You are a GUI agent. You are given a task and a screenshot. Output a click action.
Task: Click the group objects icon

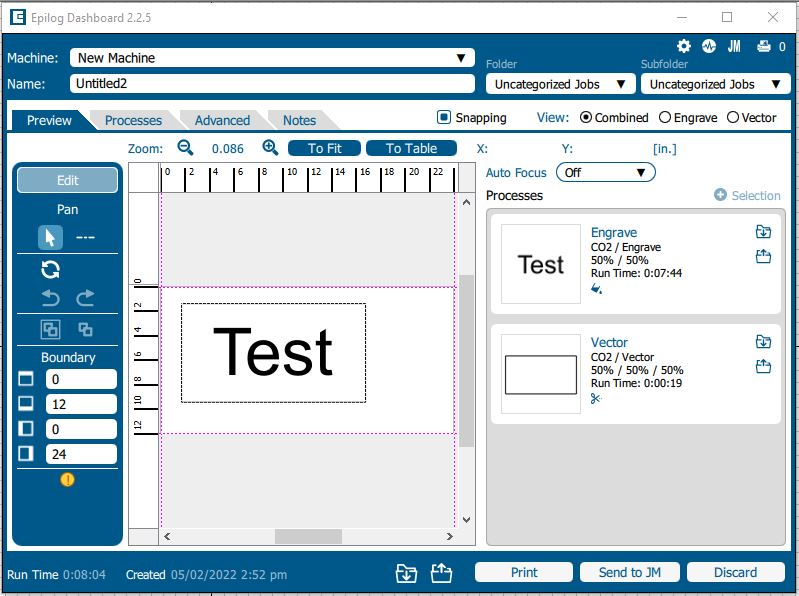coord(50,330)
